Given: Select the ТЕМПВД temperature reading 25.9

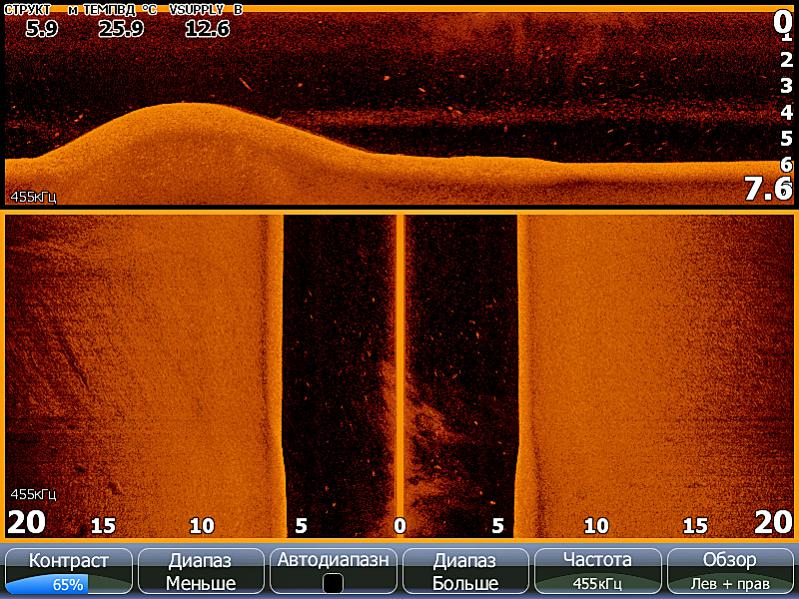Looking at the screenshot, I should [121, 28].
